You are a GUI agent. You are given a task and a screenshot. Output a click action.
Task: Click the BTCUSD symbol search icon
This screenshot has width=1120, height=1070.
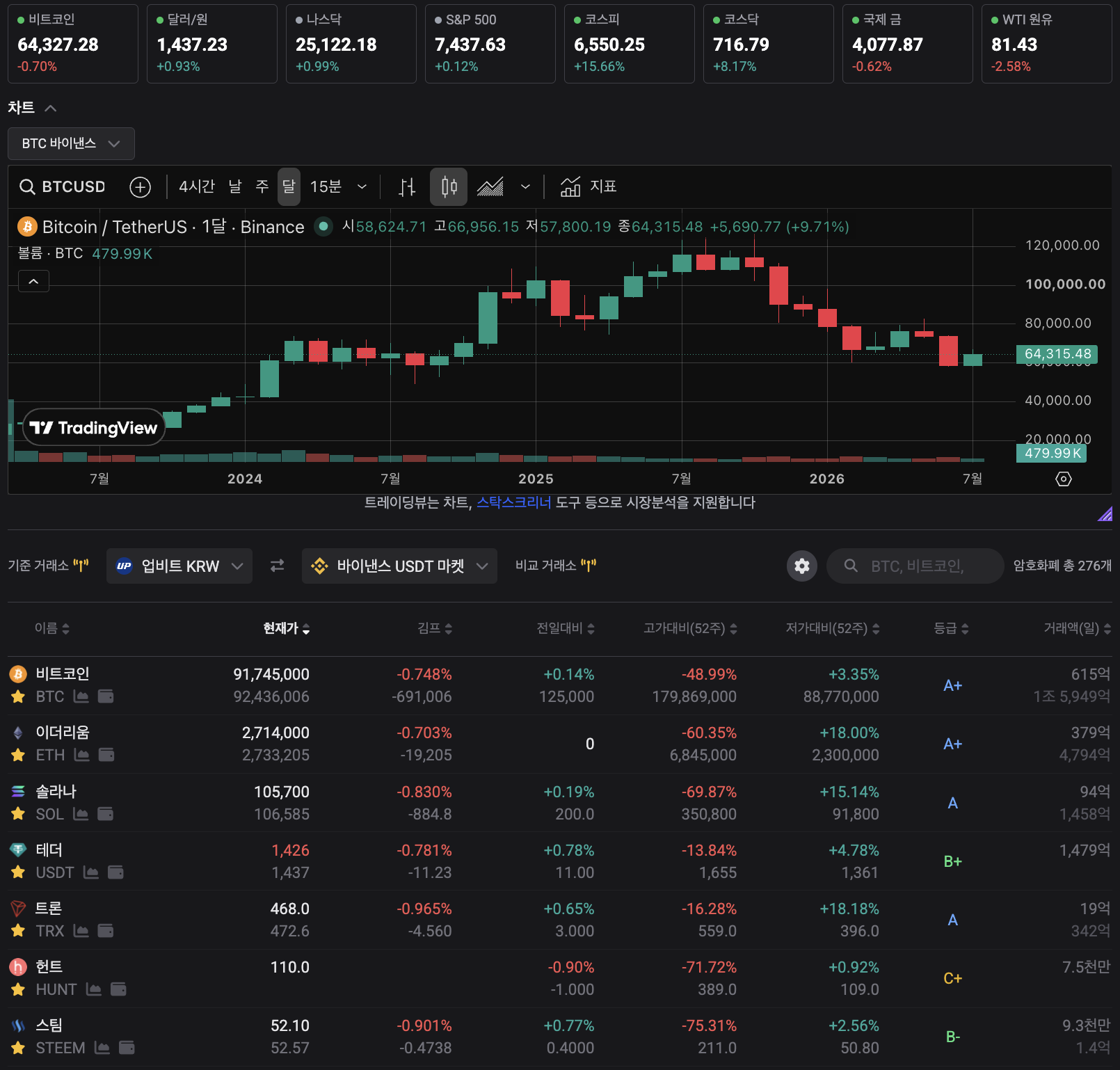27,186
